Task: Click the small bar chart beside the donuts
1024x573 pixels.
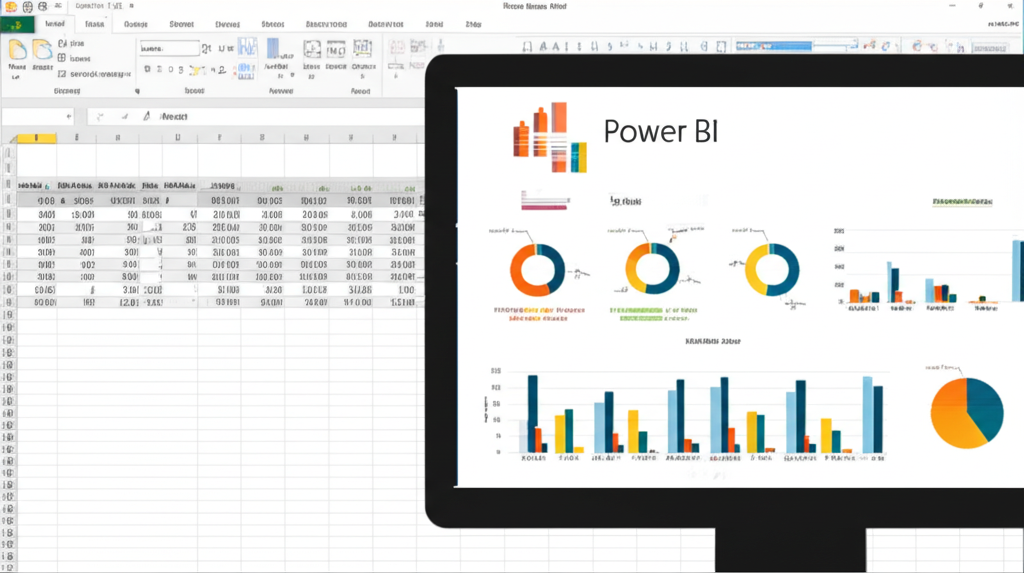Action: pyautogui.click(x=927, y=269)
